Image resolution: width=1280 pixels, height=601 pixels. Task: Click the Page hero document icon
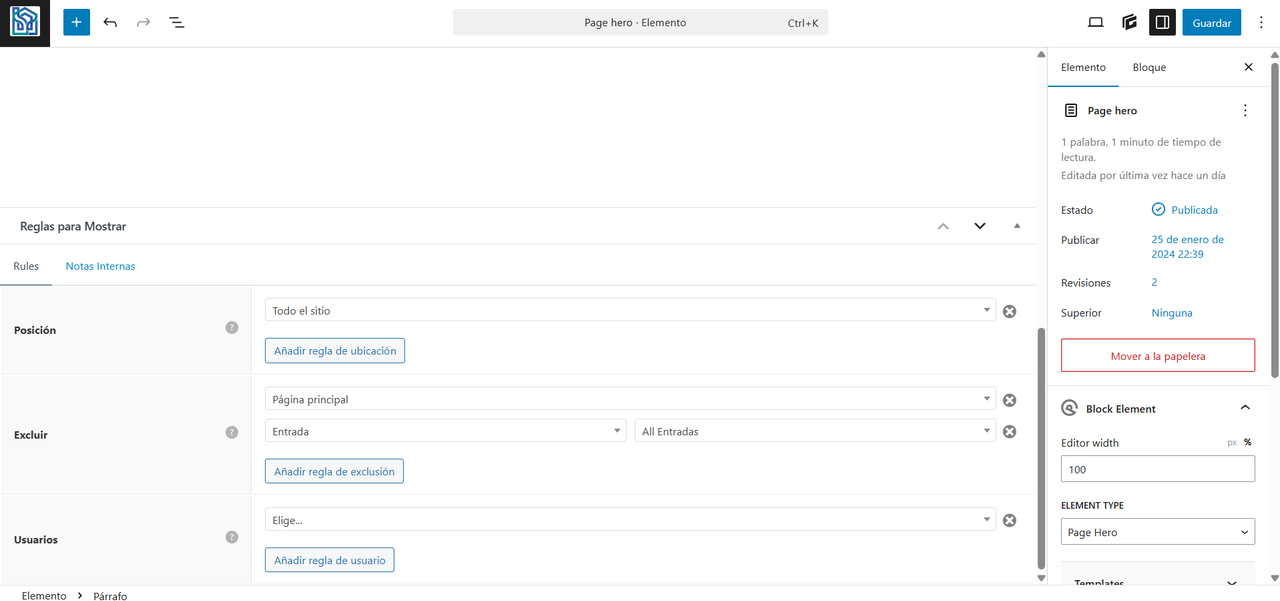pos(1071,110)
